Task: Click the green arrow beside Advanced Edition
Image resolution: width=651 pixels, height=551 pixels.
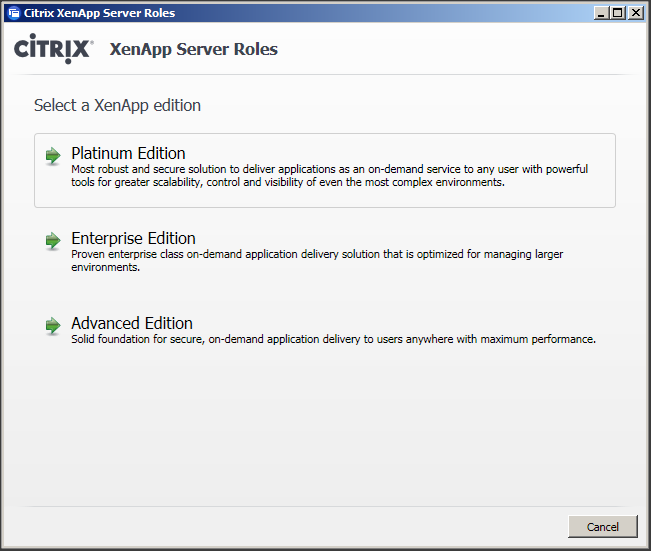Action: [53, 326]
